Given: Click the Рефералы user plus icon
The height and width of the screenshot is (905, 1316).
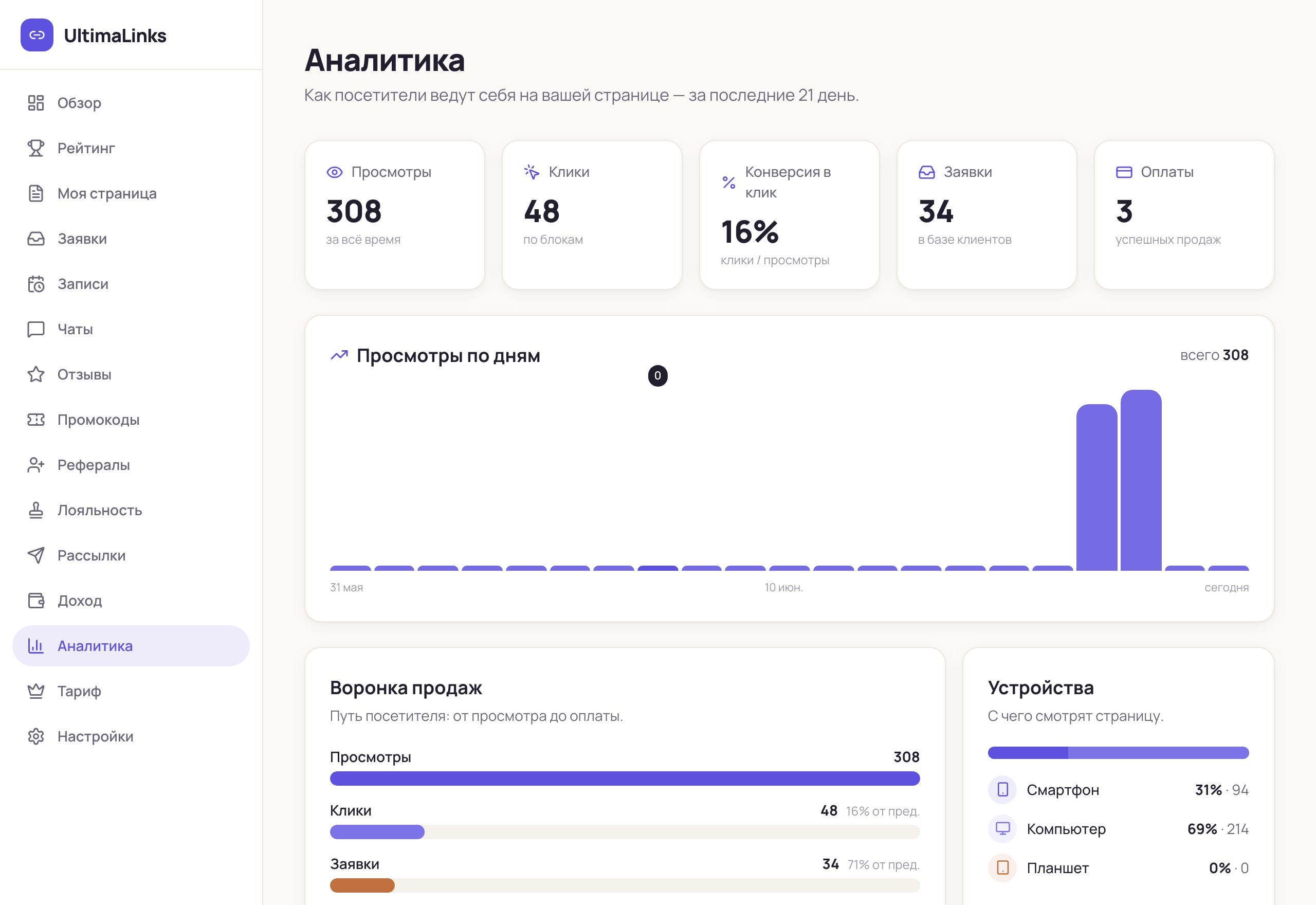Looking at the screenshot, I should [x=35, y=465].
